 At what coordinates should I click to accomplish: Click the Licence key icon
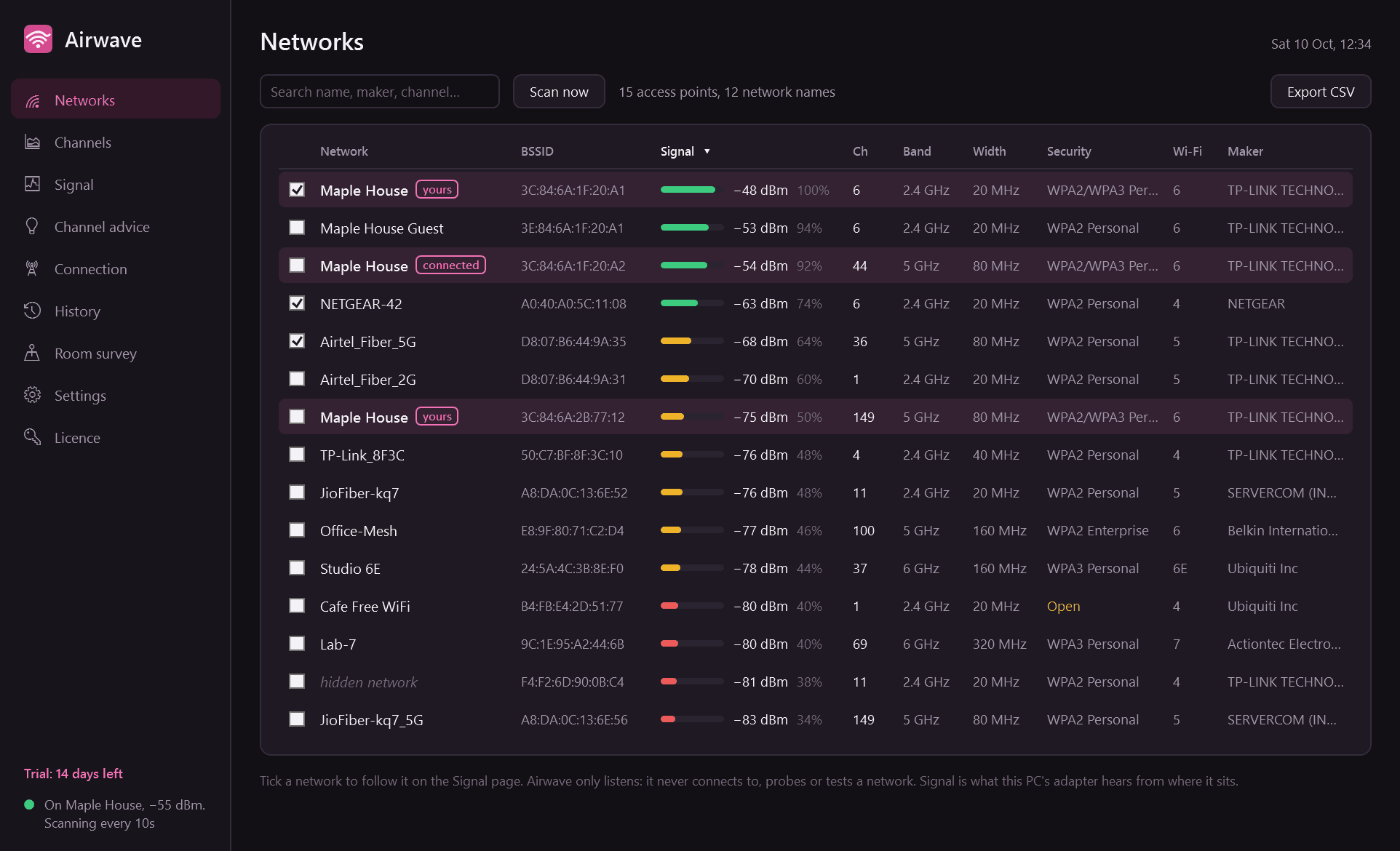[33, 438]
